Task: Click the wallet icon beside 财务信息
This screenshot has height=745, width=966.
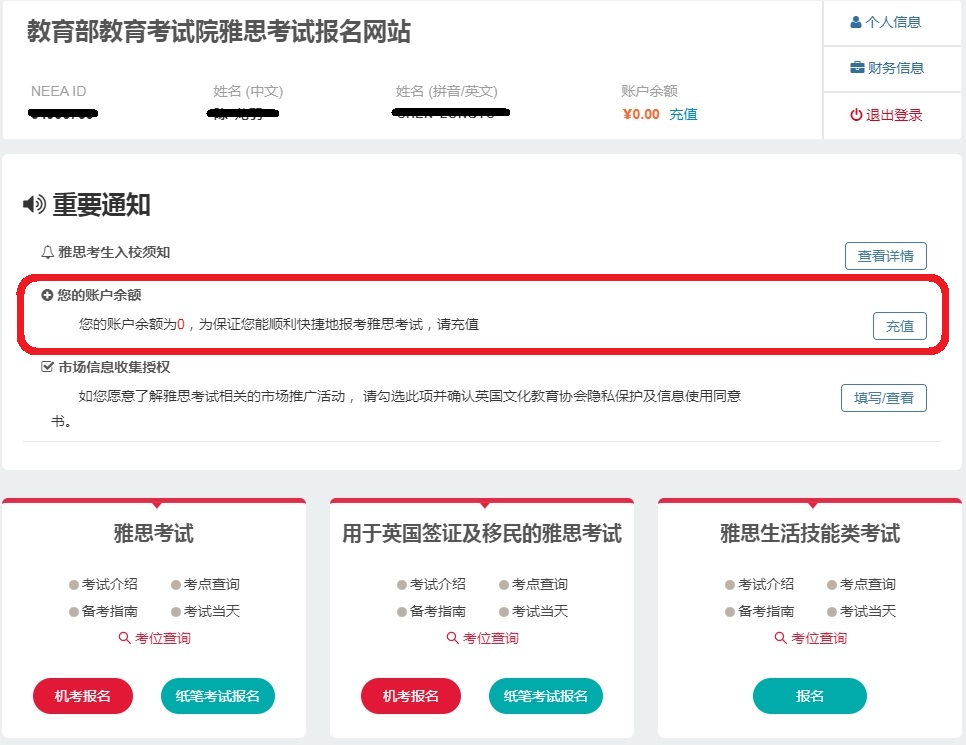Action: pos(855,67)
